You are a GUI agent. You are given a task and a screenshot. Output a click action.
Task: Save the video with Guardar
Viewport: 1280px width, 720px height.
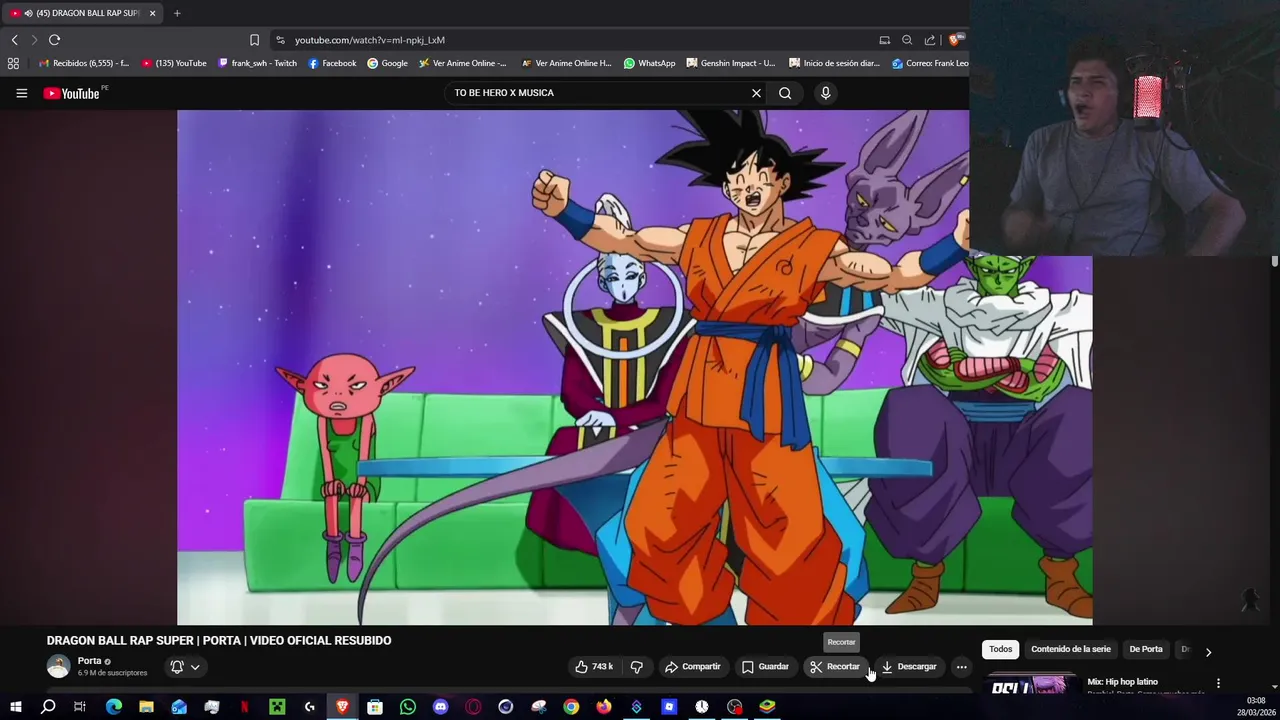coord(765,667)
